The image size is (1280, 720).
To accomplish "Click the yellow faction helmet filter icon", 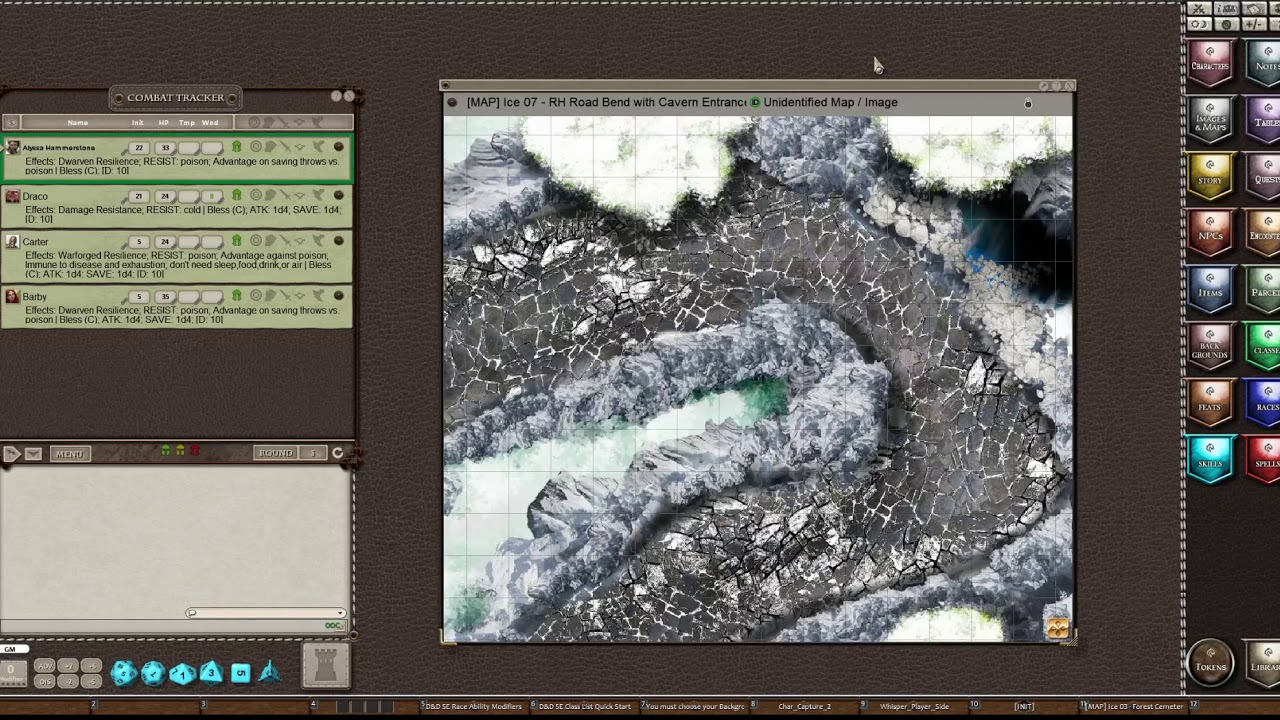I will coord(180,452).
